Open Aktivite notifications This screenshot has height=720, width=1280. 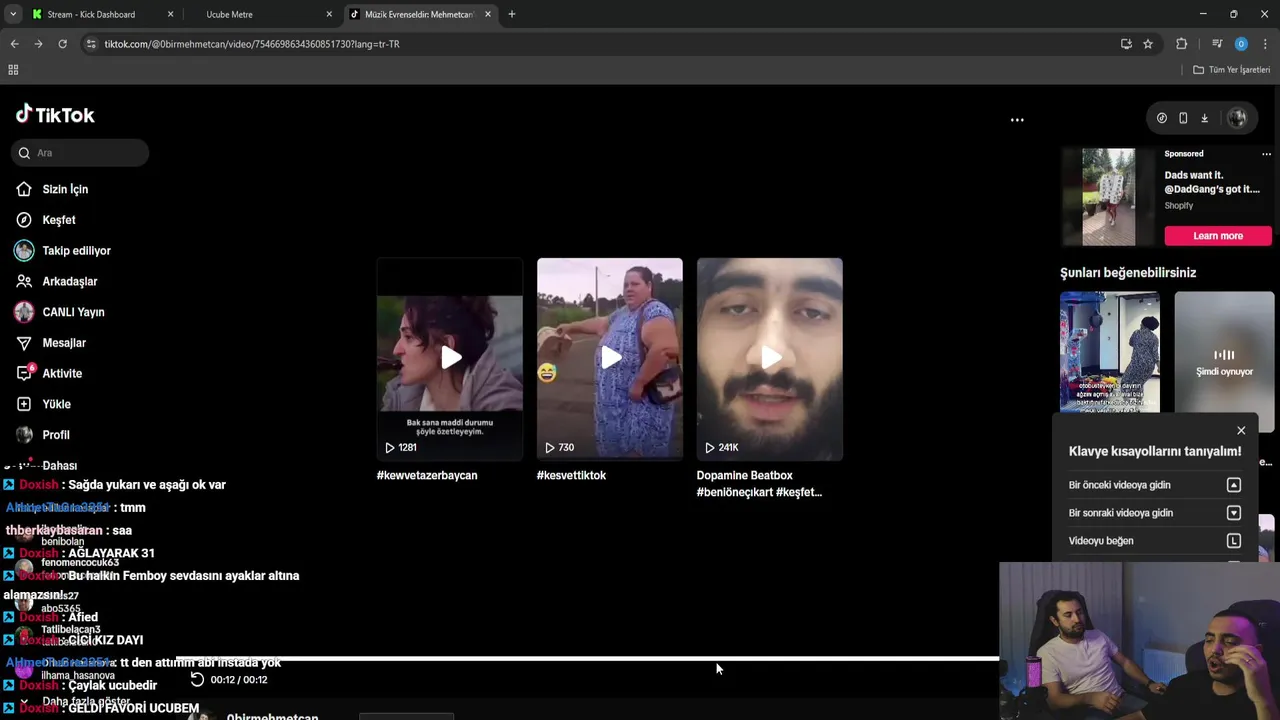coord(62,374)
